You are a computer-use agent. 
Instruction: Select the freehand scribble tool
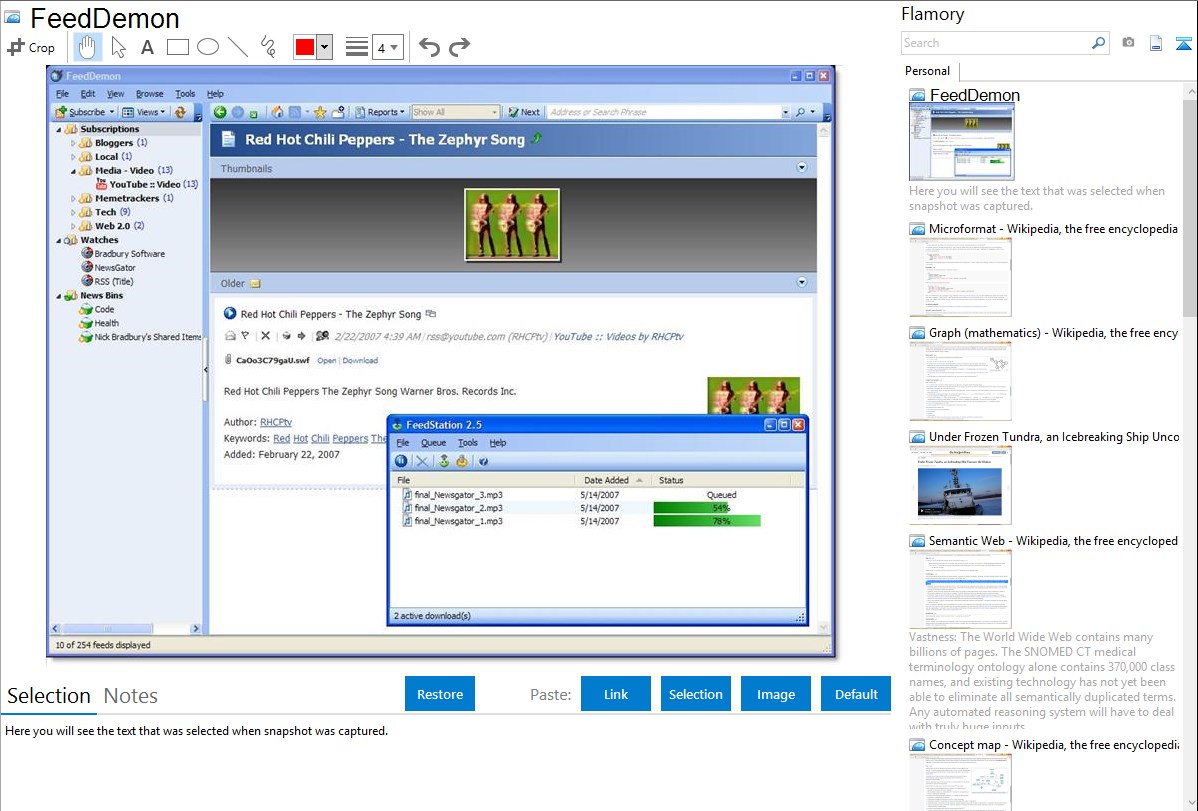[268, 47]
